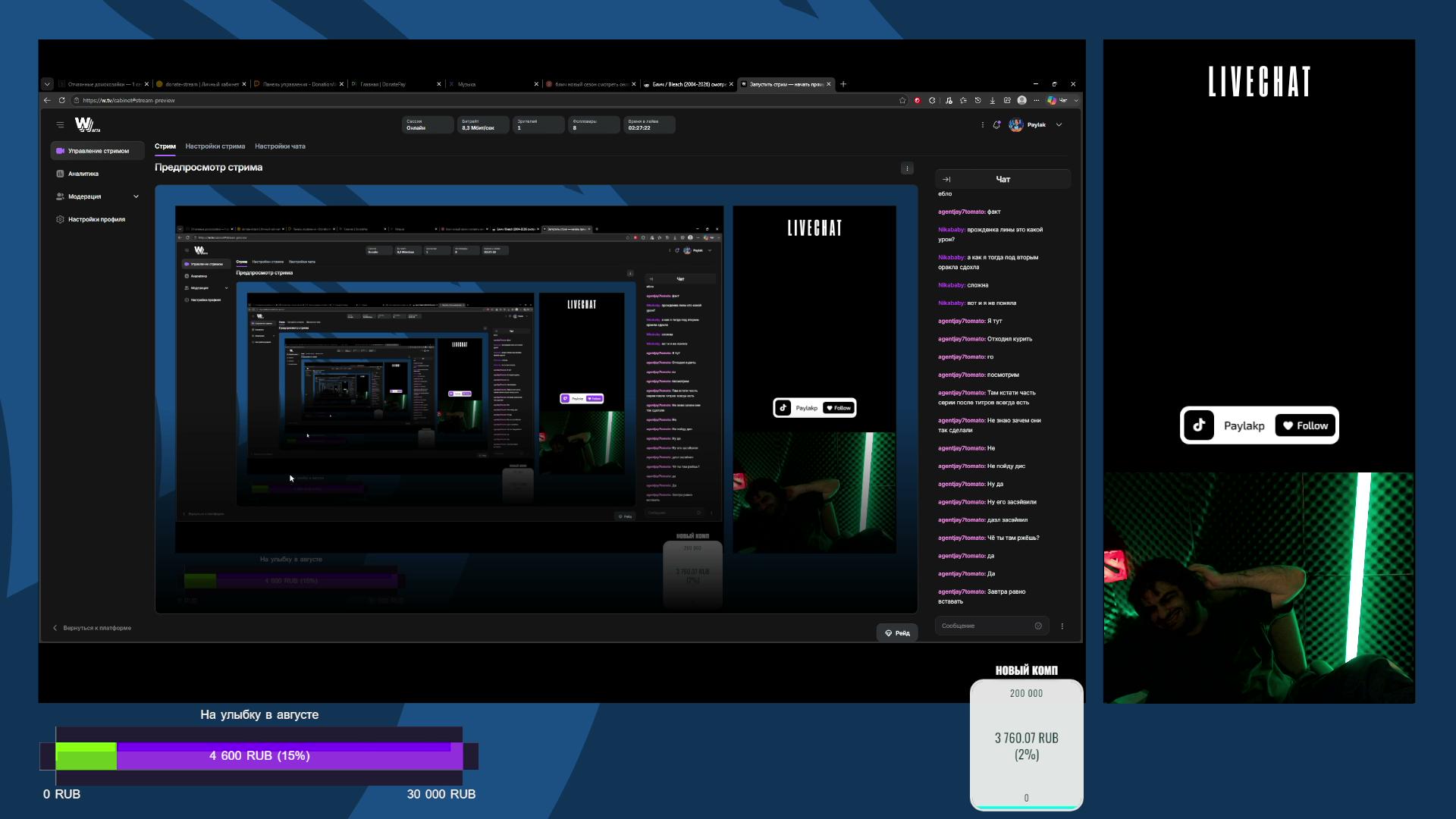Image resolution: width=1456 pixels, height=819 pixels.
Task: Reload the browser page
Action: 62,100
